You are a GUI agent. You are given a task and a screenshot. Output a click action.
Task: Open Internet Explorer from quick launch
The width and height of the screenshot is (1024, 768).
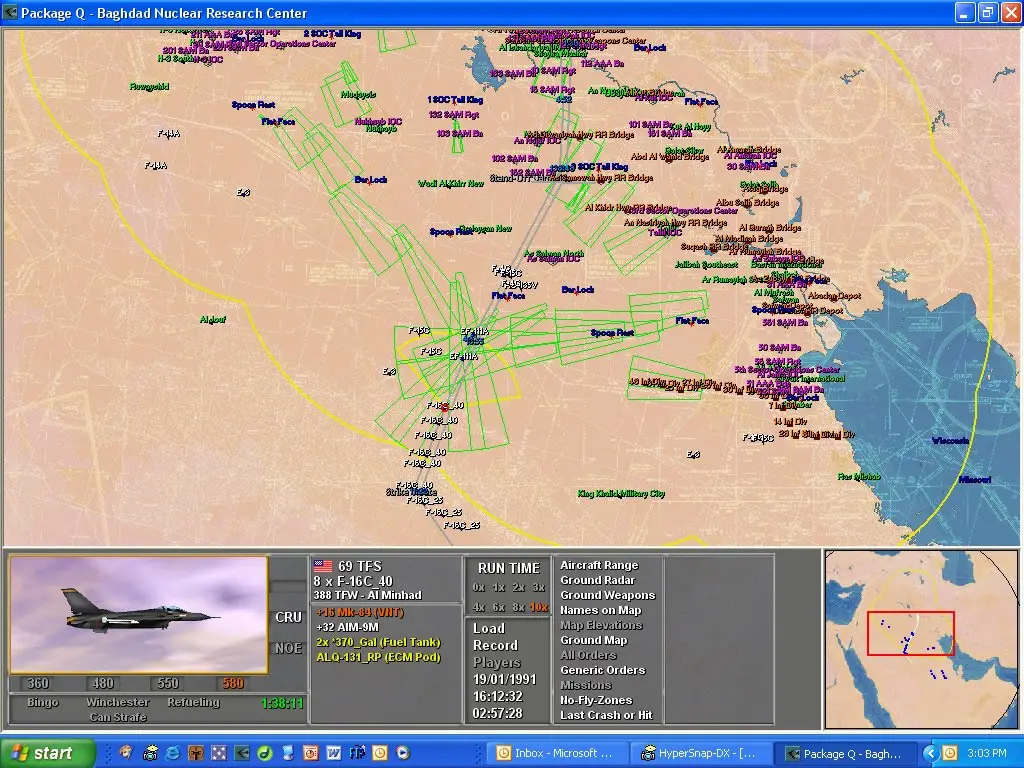[x=172, y=753]
